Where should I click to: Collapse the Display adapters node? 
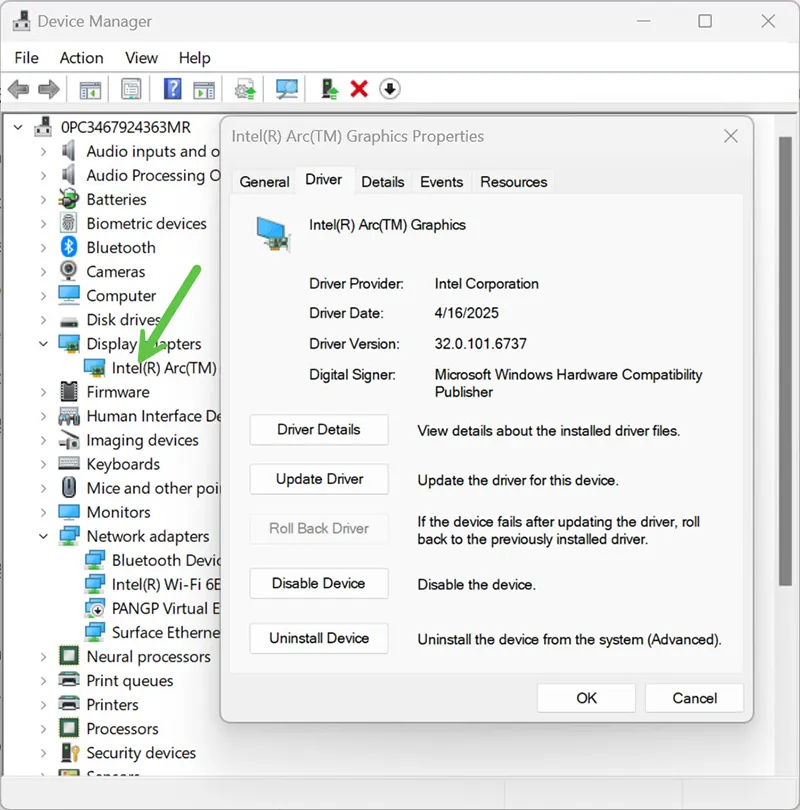43,344
